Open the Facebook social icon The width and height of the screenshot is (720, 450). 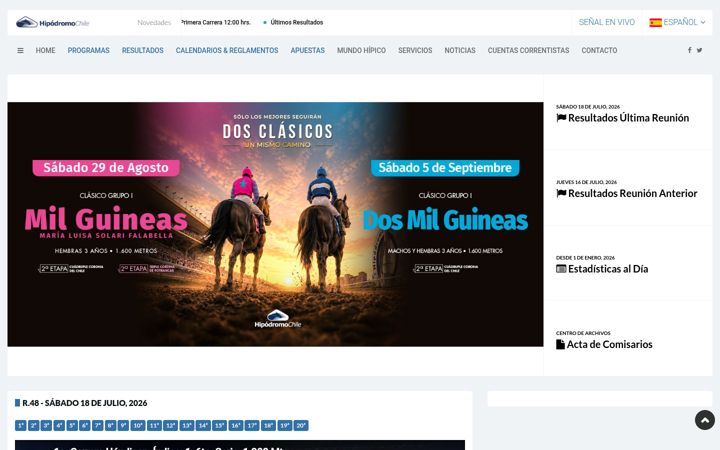click(689, 51)
